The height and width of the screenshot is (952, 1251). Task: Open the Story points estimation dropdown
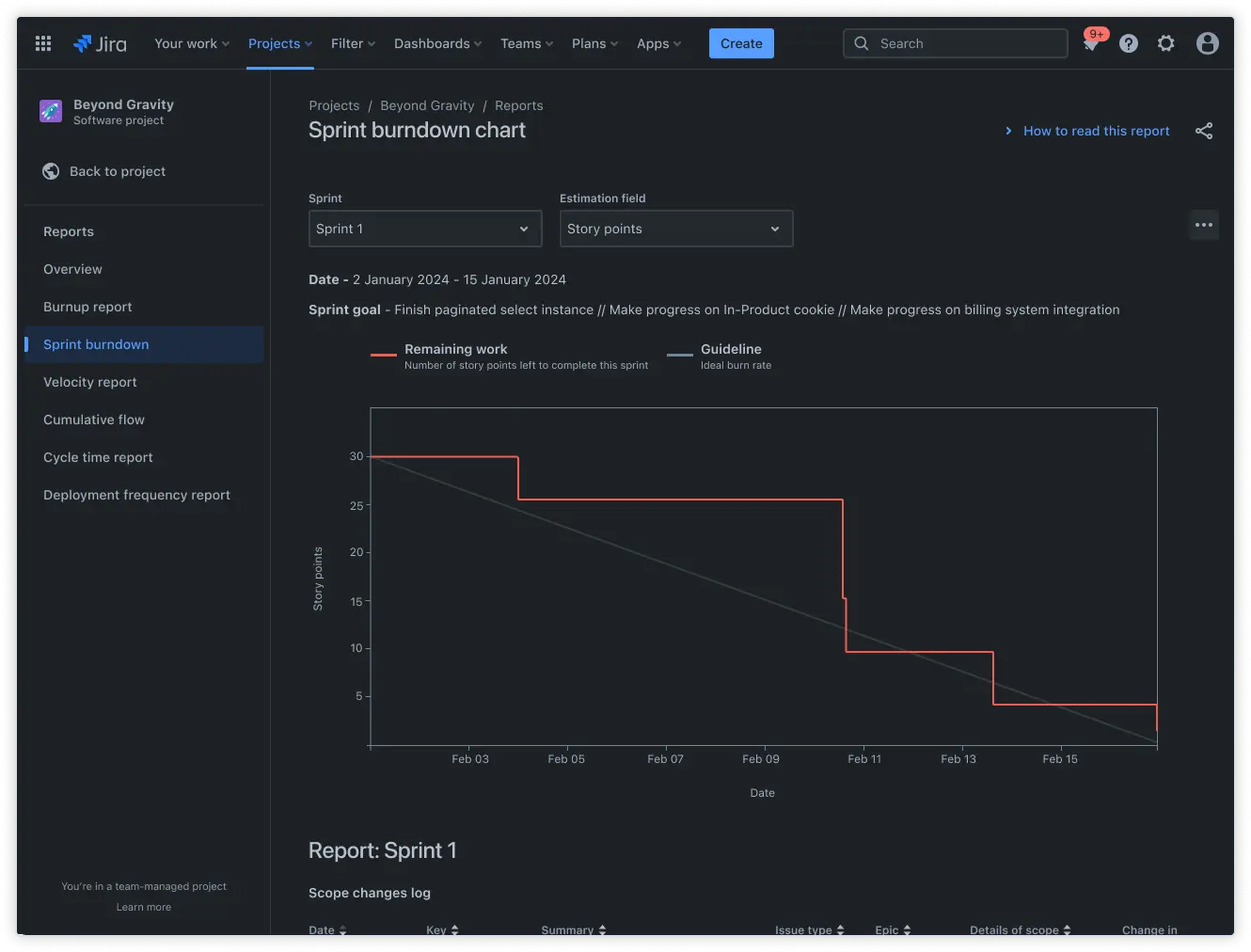[x=676, y=229]
